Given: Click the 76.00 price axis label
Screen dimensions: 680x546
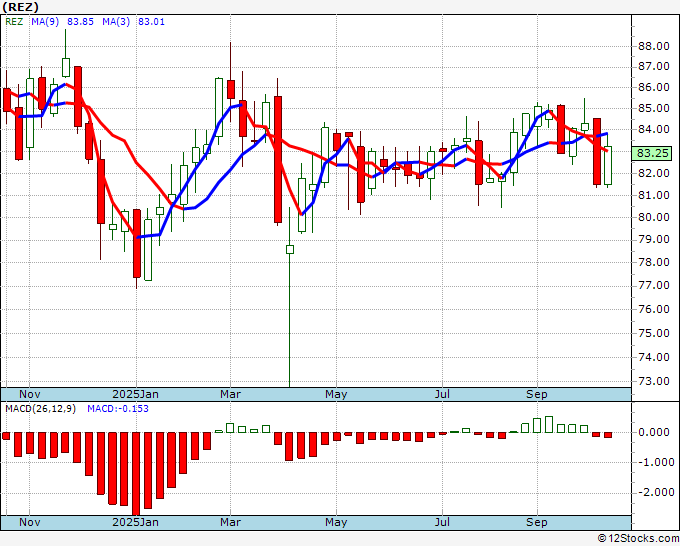Looking at the screenshot, I should 654,309.
